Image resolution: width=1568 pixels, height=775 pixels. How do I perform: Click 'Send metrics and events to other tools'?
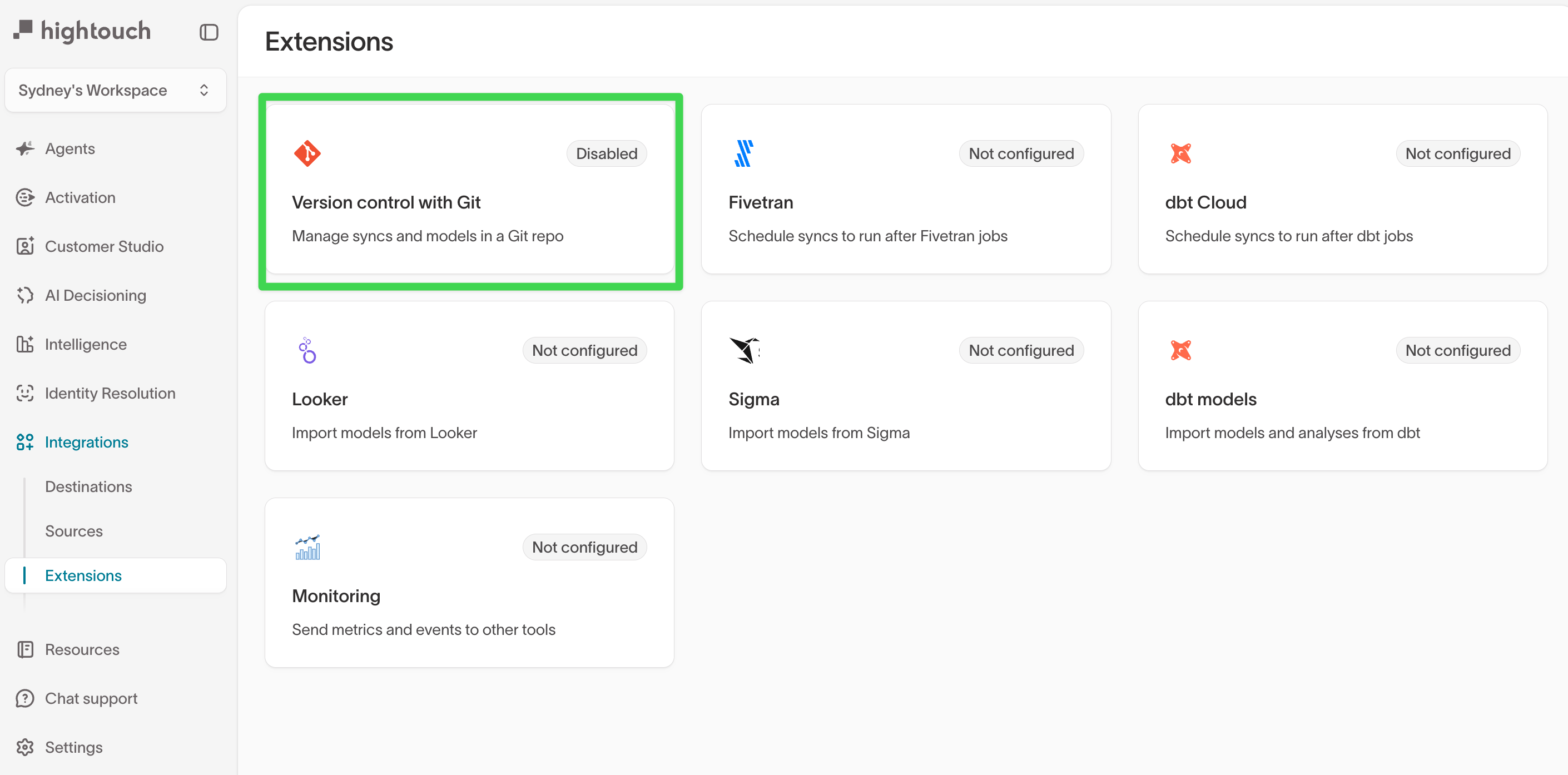(x=423, y=629)
